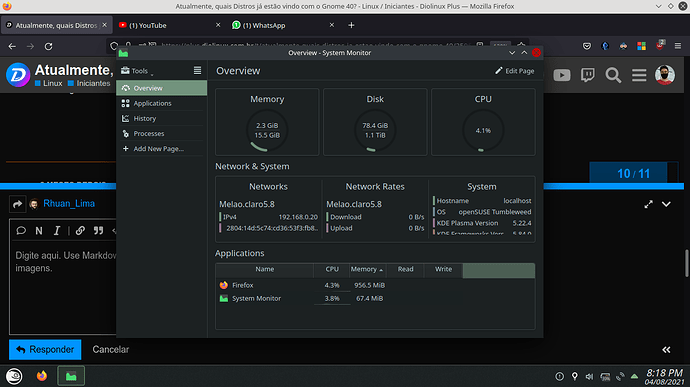
Task: Click the Responder button
Action: [x=45, y=350]
